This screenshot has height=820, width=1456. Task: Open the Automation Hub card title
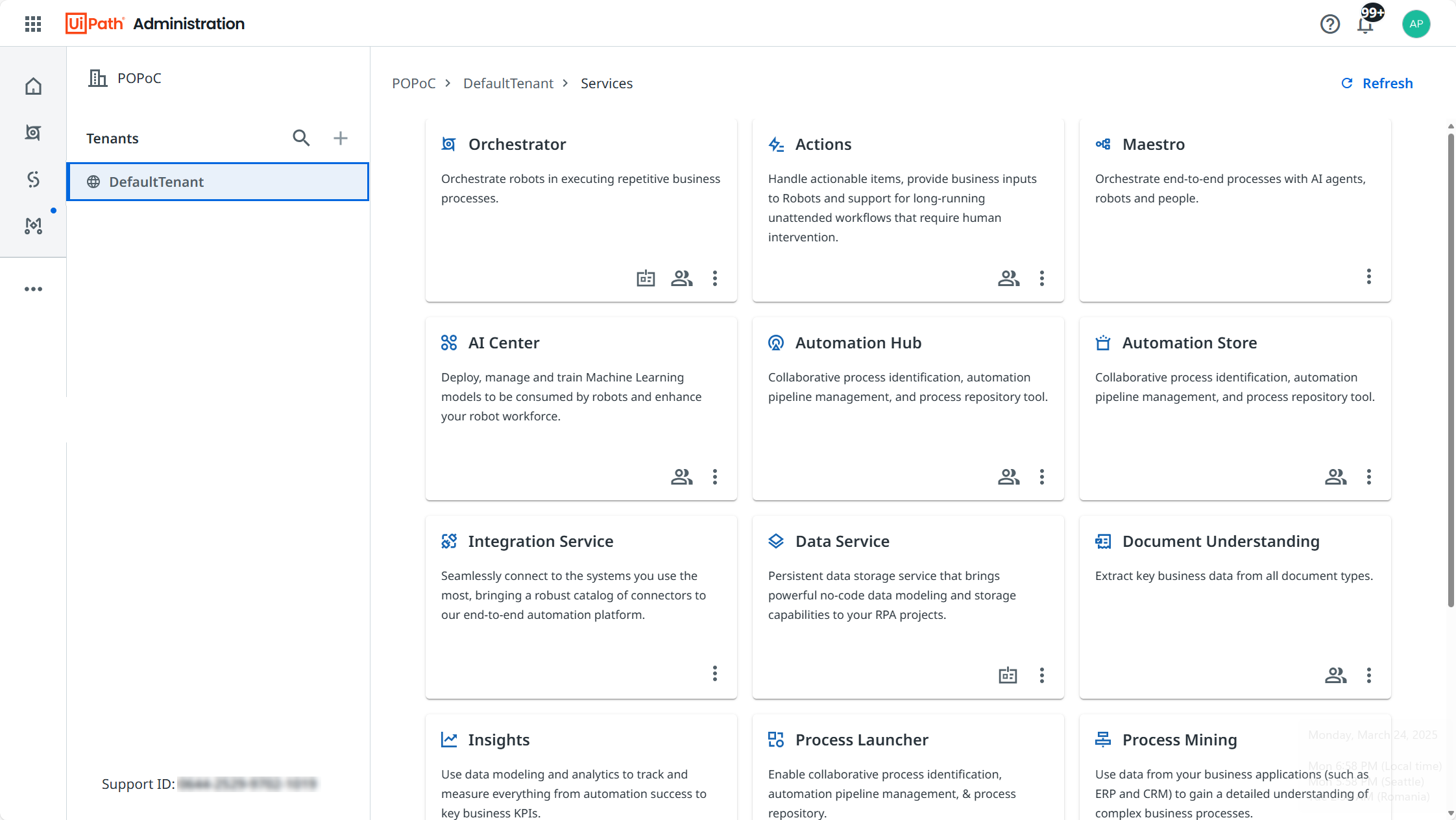point(858,343)
